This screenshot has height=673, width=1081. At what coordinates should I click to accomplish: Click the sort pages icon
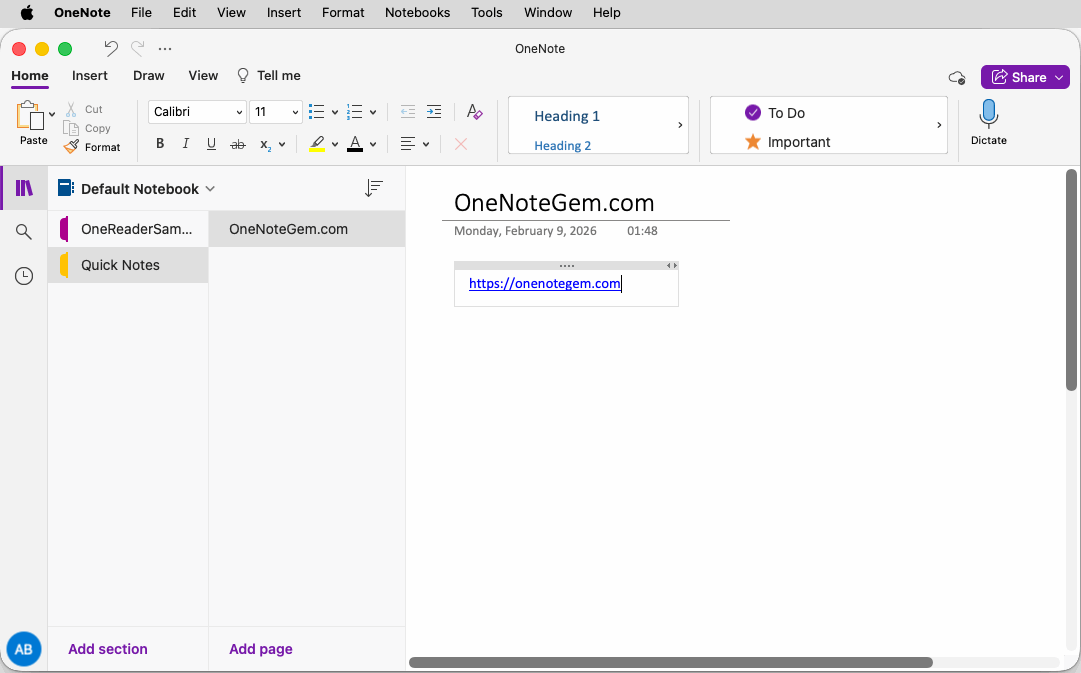coord(374,188)
